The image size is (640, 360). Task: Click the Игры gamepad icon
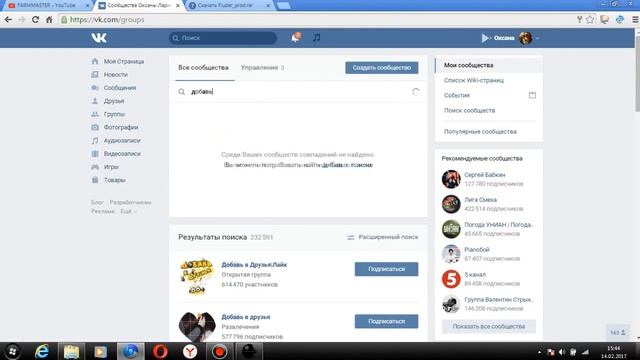(95, 167)
